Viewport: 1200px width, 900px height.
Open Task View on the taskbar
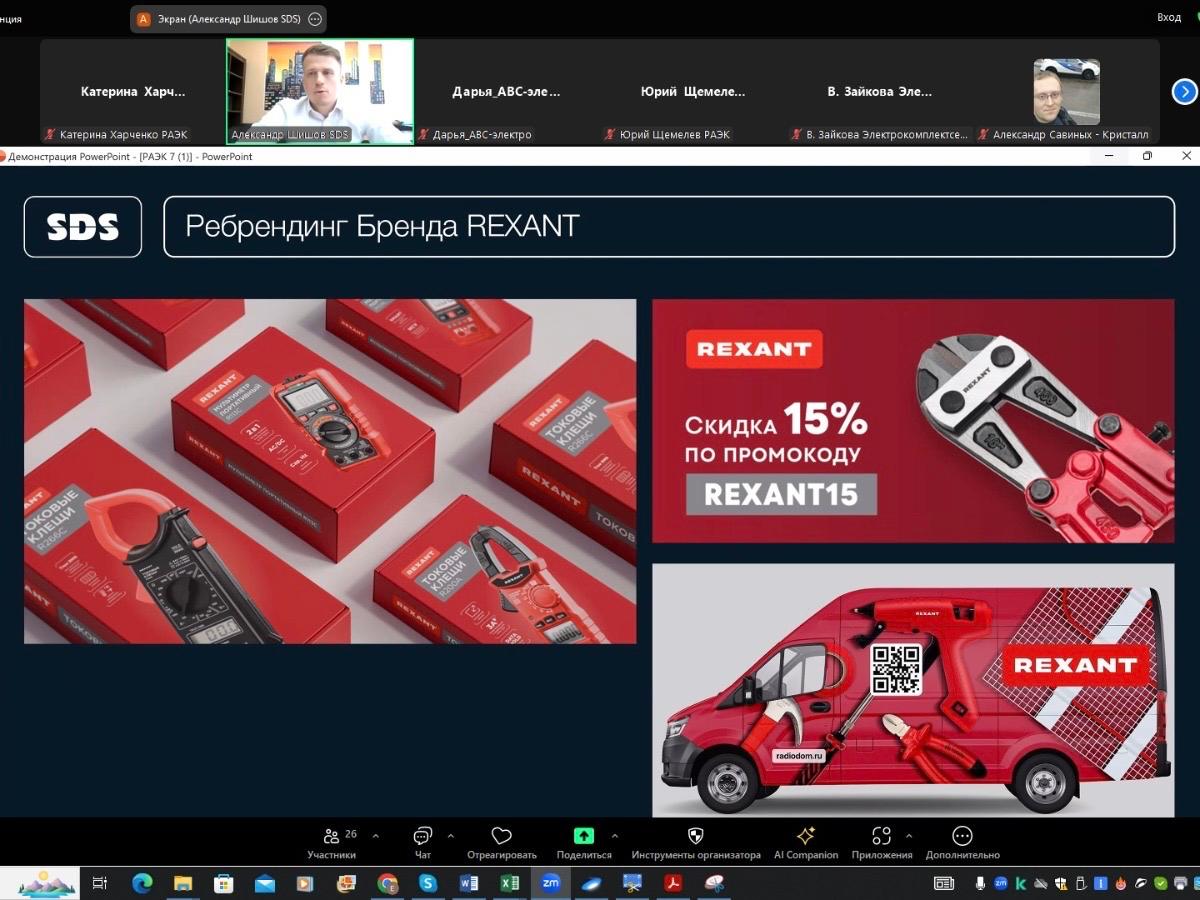[99, 883]
